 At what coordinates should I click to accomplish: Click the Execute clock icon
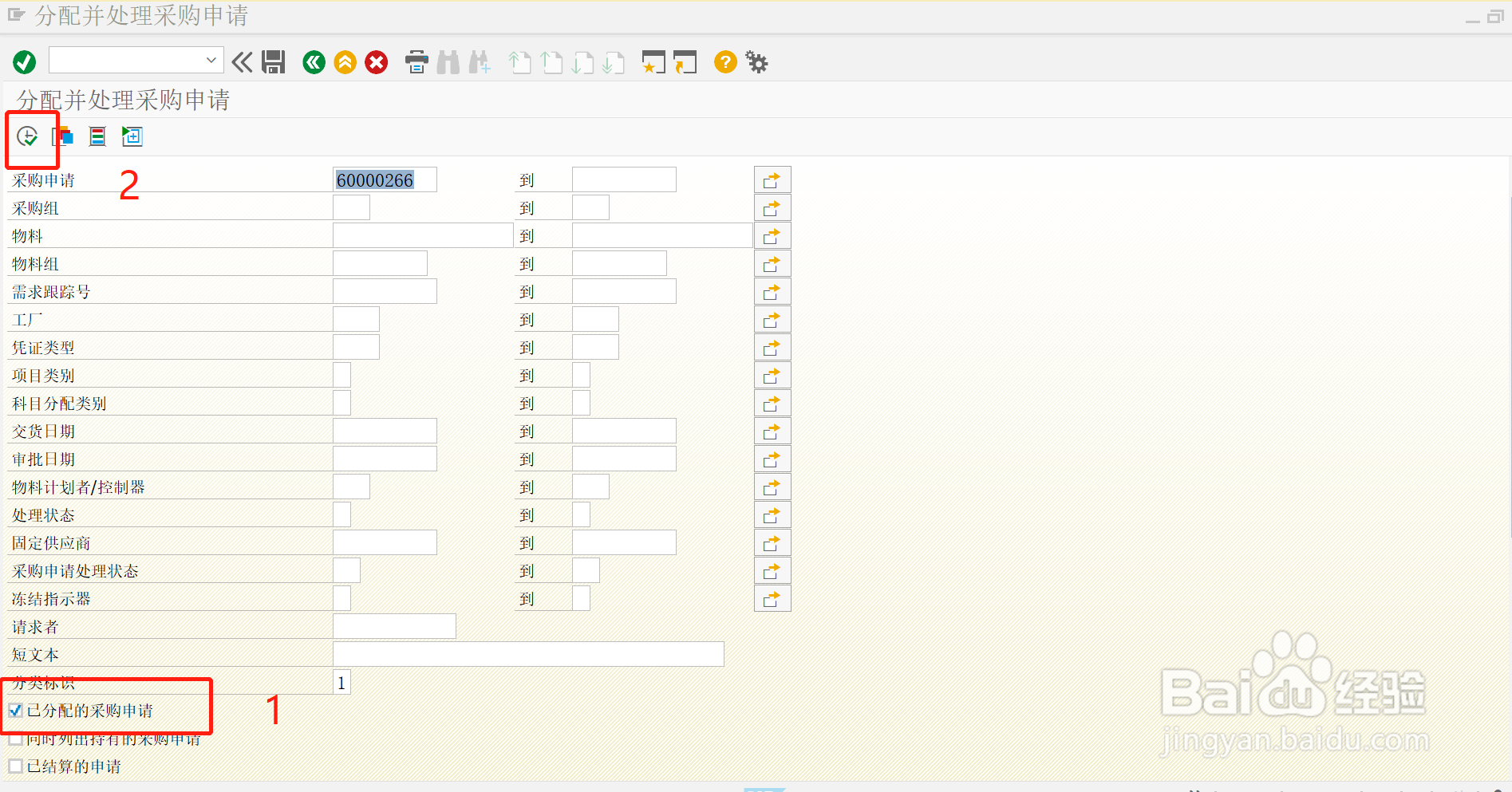point(27,136)
